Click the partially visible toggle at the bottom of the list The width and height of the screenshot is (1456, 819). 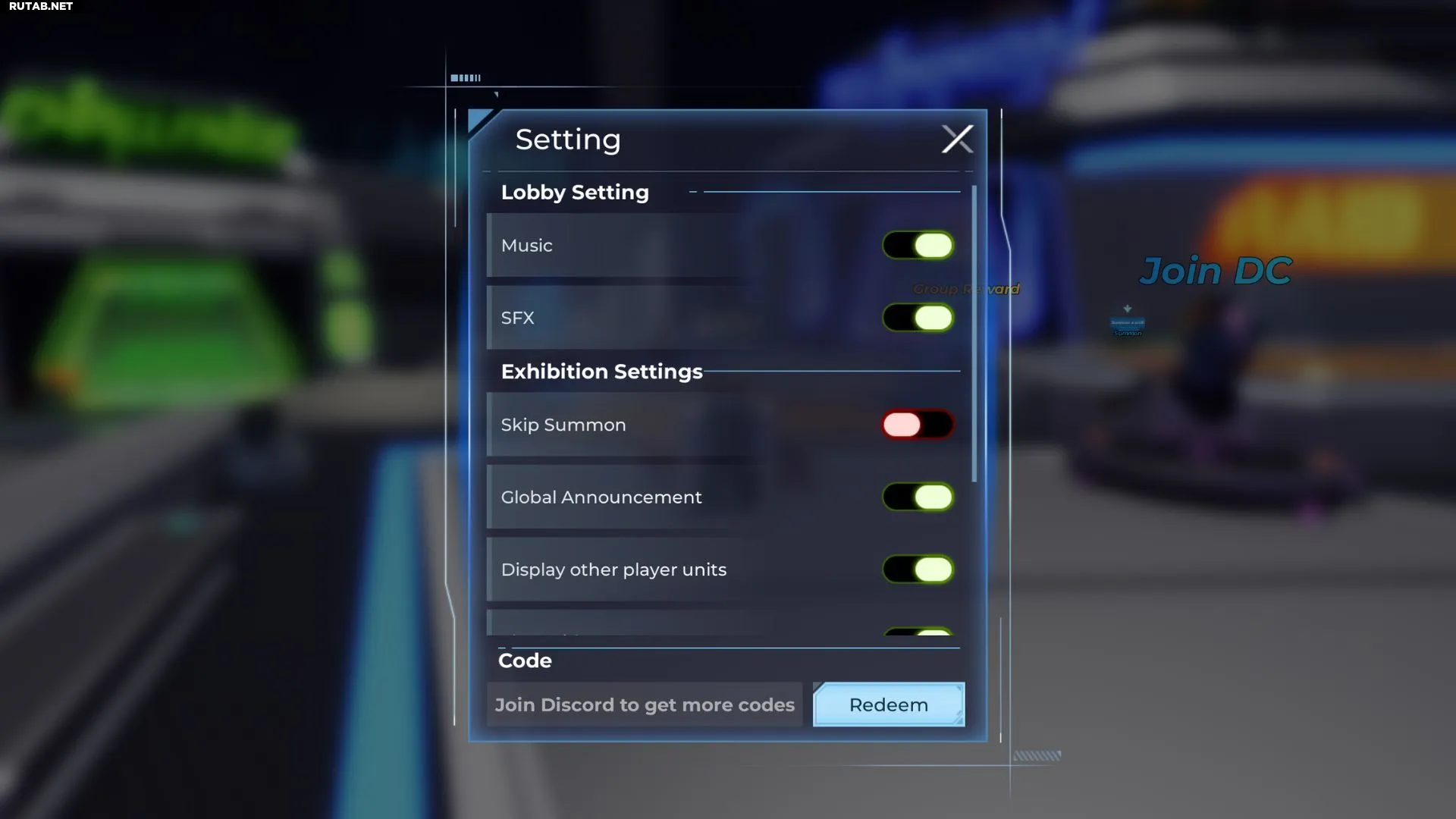click(918, 632)
